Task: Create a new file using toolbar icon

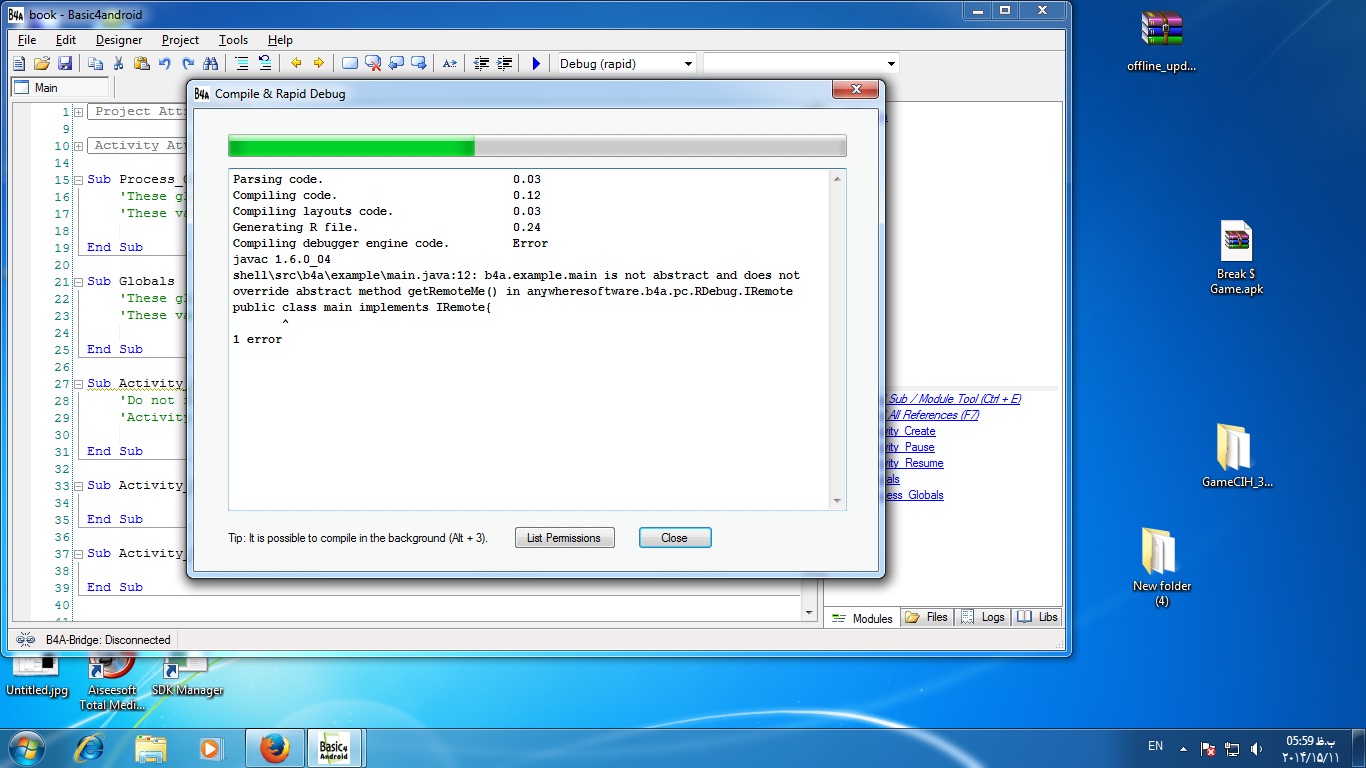Action: coord(19,63)
